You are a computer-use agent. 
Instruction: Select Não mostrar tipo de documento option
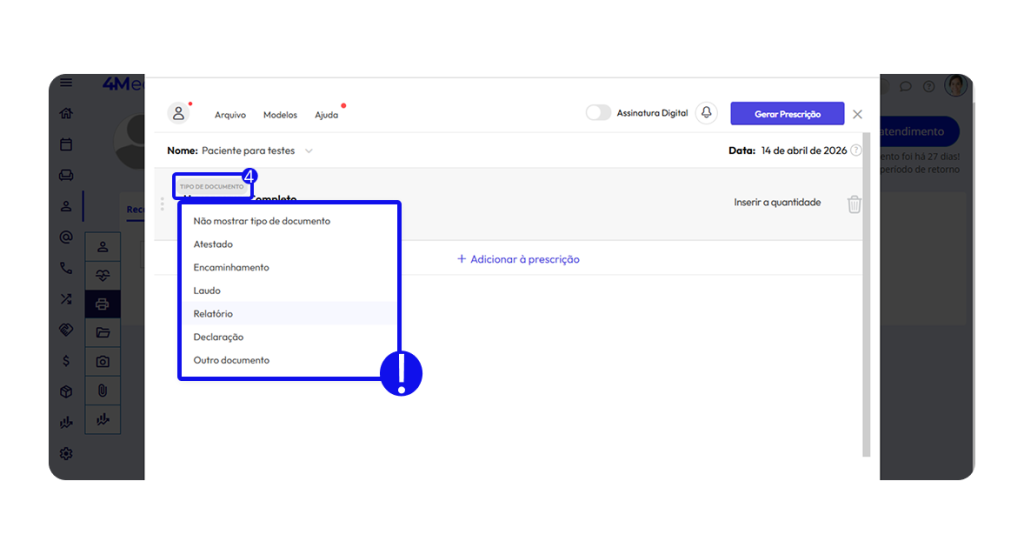click(261, 221)
